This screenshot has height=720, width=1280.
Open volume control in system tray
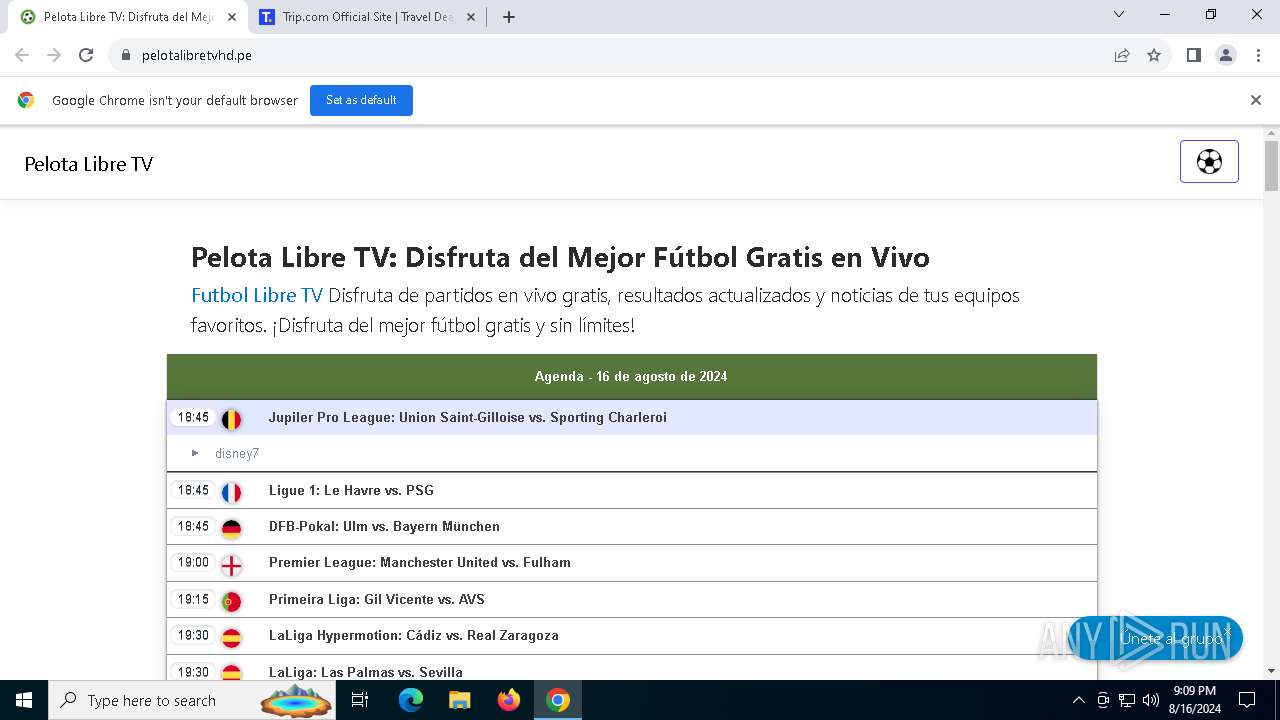(1150, 700)
